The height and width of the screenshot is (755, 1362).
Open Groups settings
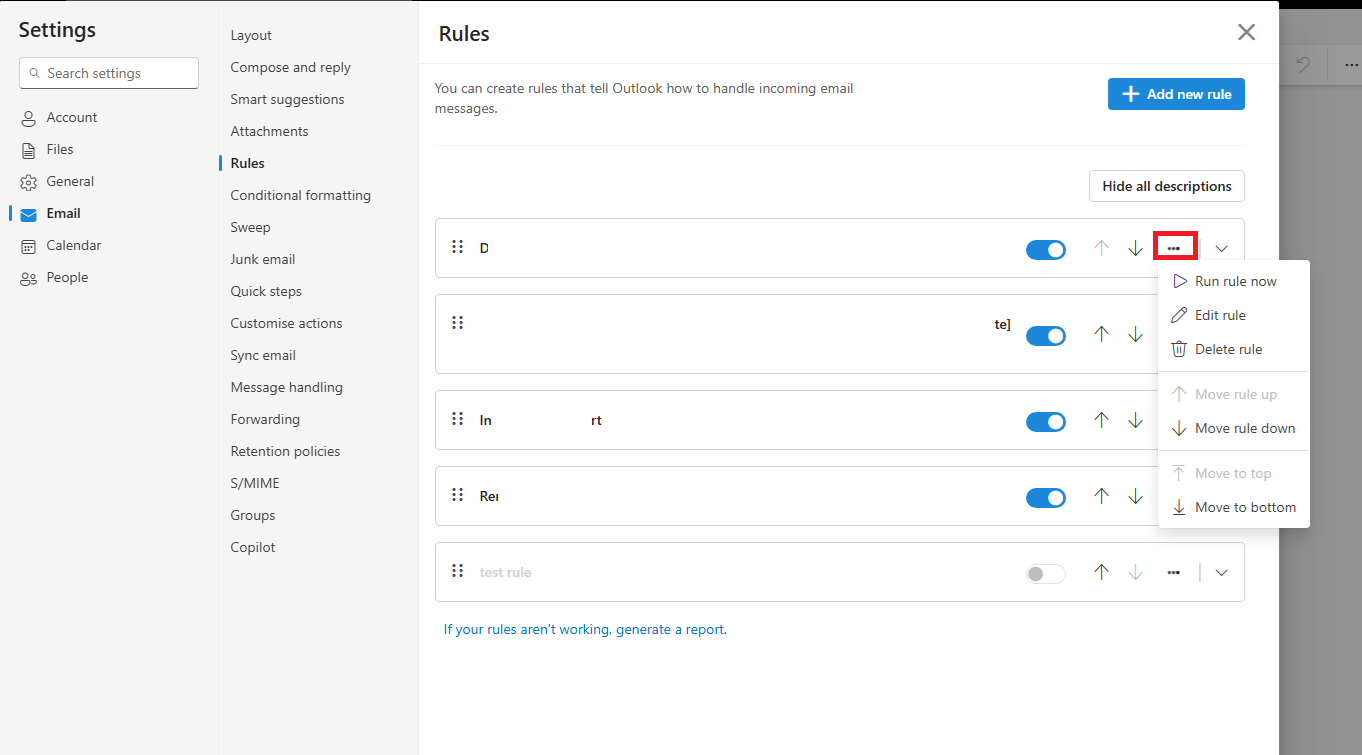coord(253,515)
